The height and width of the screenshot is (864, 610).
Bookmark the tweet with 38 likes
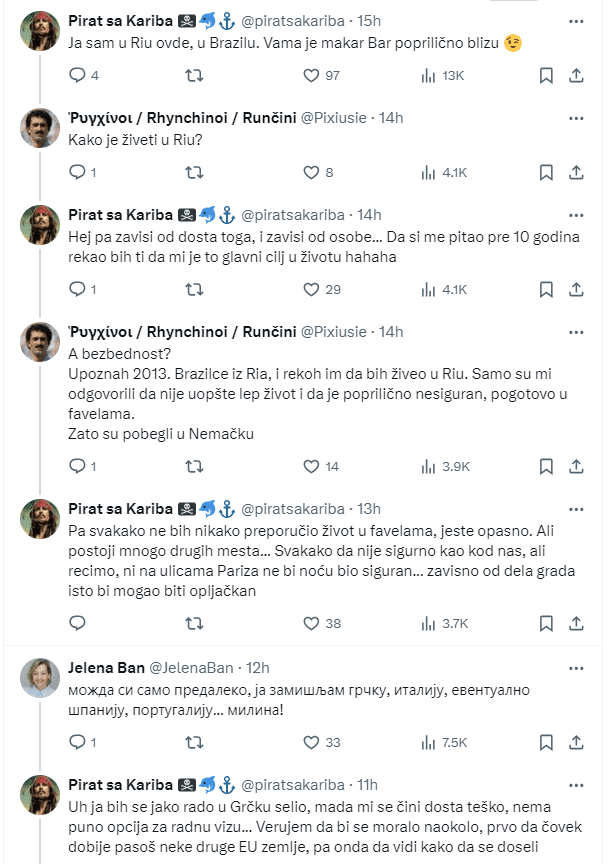pyautogui.click(x=546, y=623)
